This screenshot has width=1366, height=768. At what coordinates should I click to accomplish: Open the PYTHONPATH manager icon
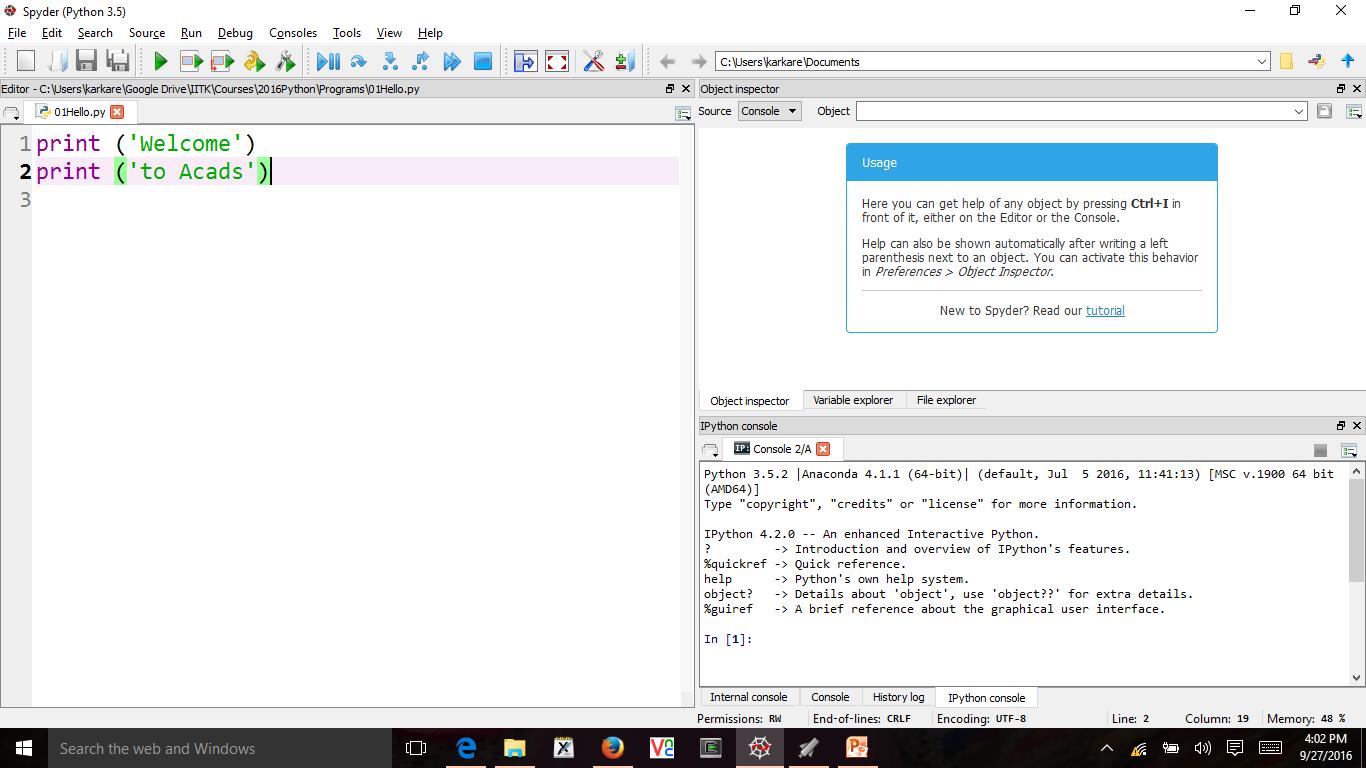(x=623, y=60)
